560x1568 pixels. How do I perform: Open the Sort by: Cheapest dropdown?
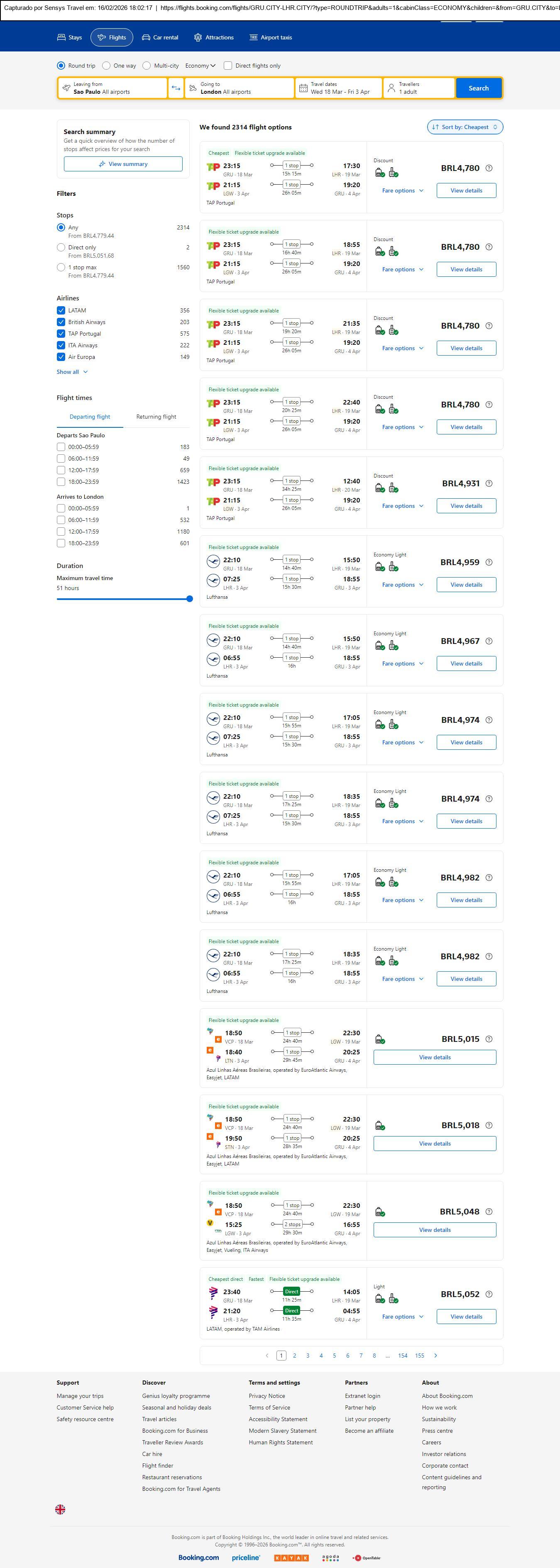point(465,127)
